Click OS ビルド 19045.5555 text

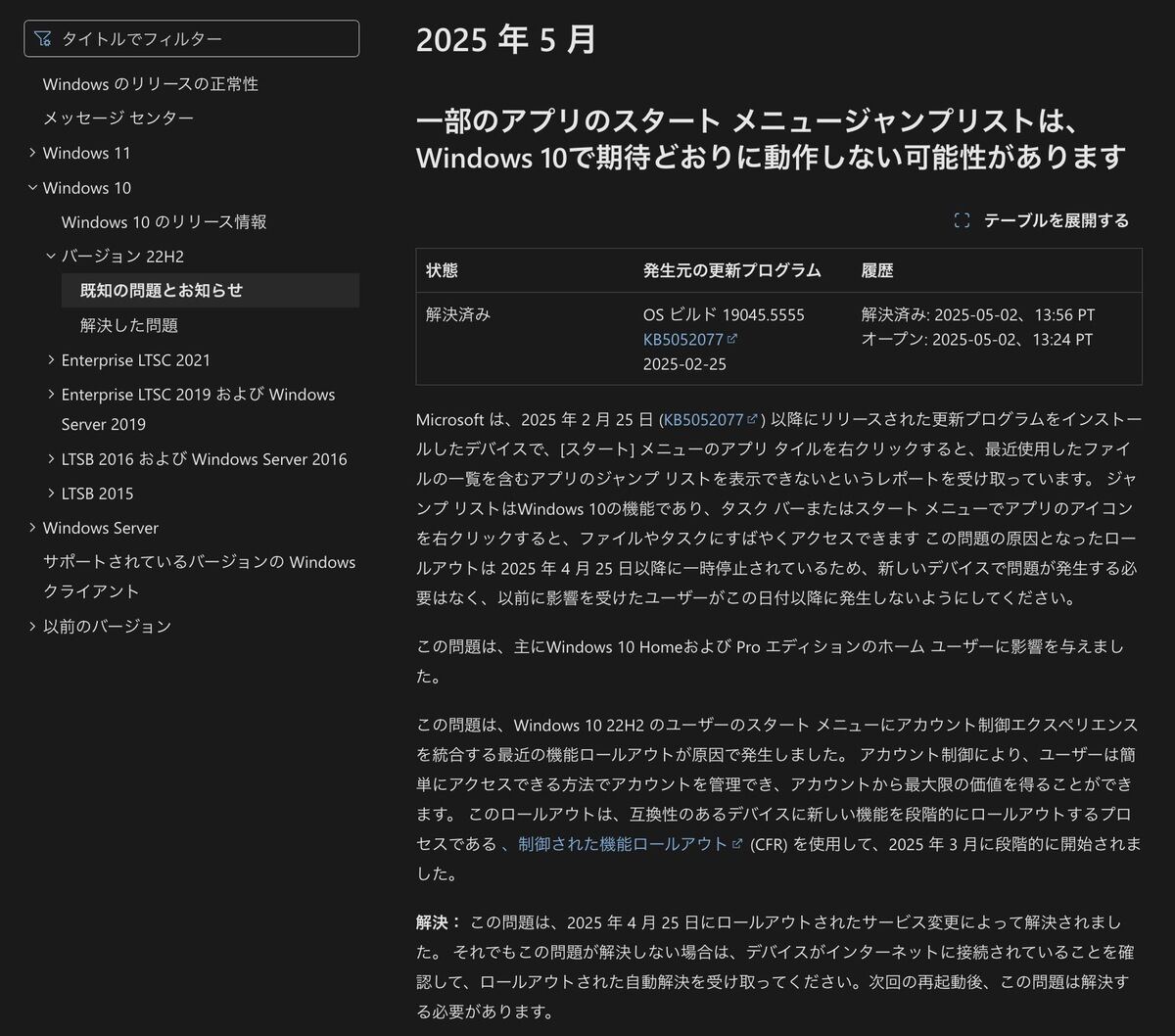724,315
